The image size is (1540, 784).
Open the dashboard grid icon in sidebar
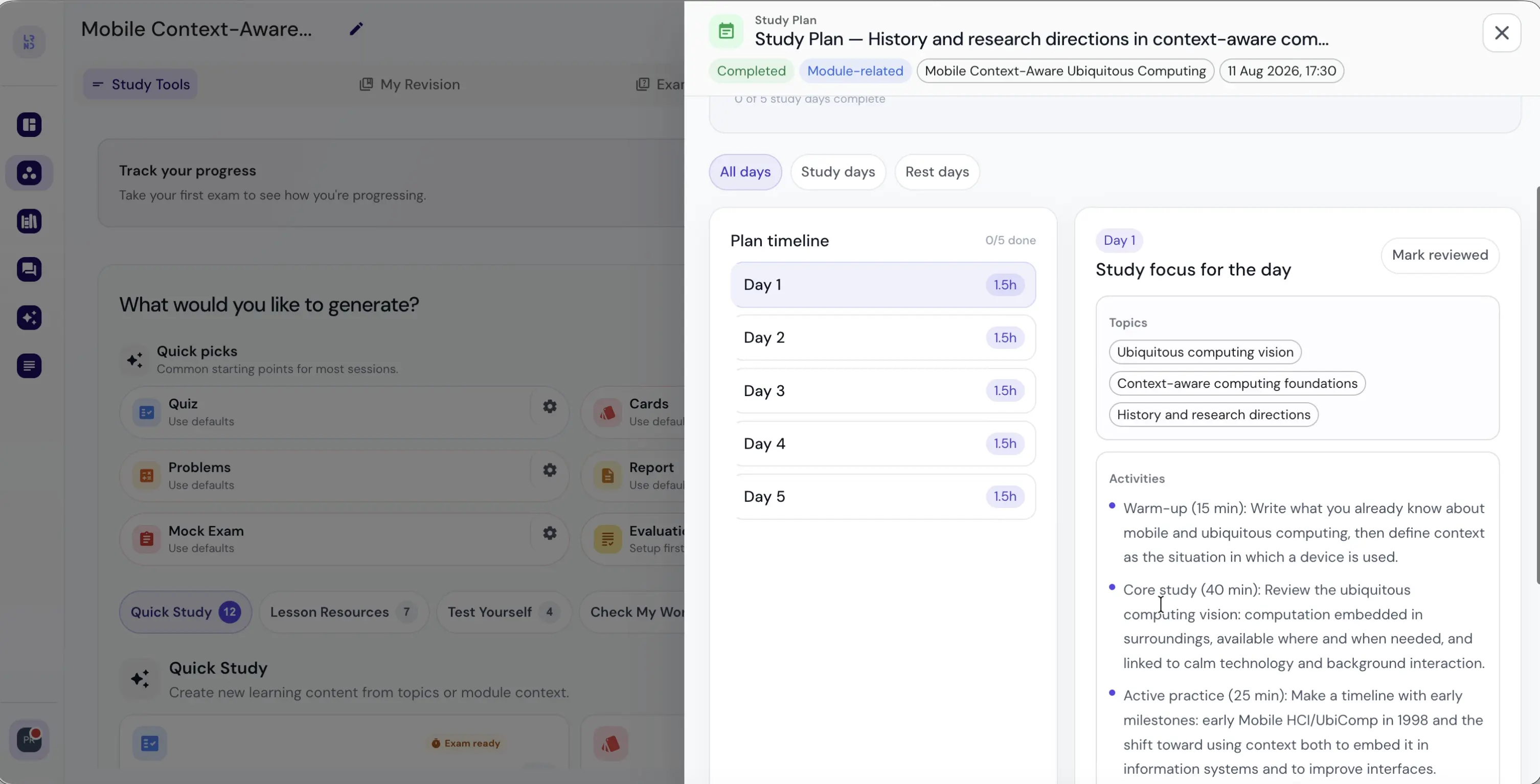coord(29,125)
